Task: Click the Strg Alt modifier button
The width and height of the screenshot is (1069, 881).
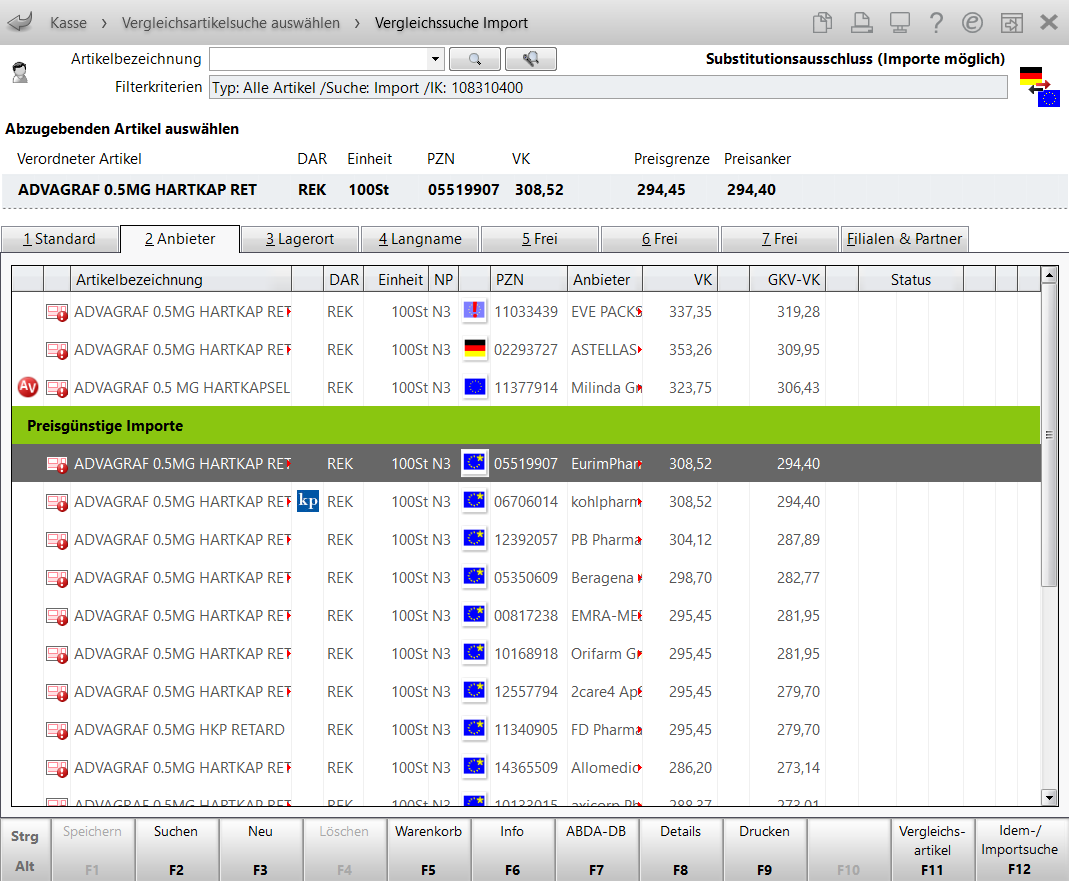Action: pos(25,850)
